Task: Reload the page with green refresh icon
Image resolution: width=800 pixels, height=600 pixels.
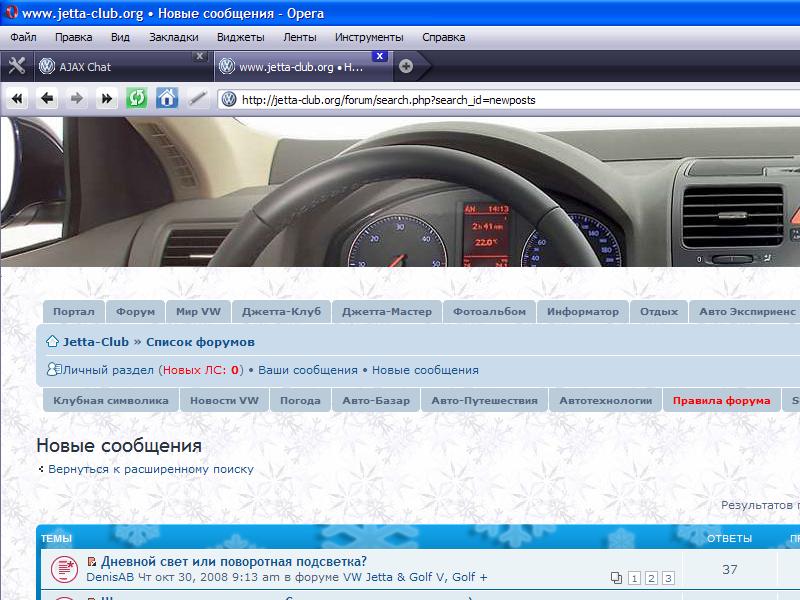Action: pyautogui.click(x=137, y=98)
